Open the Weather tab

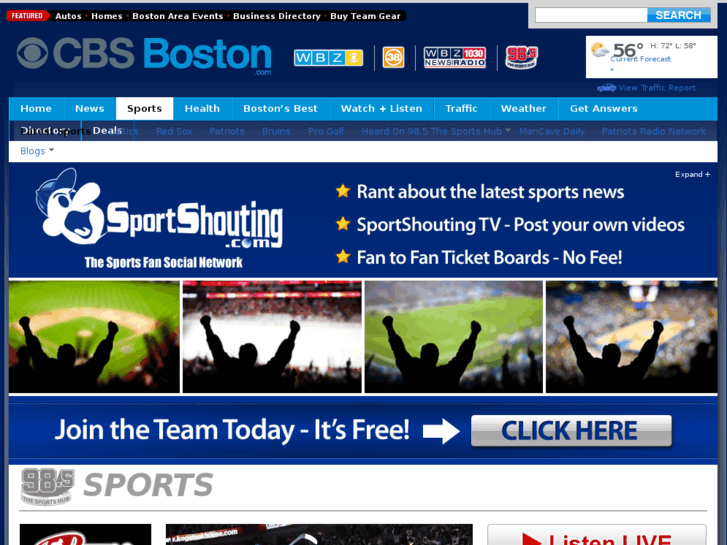point(523,109)
